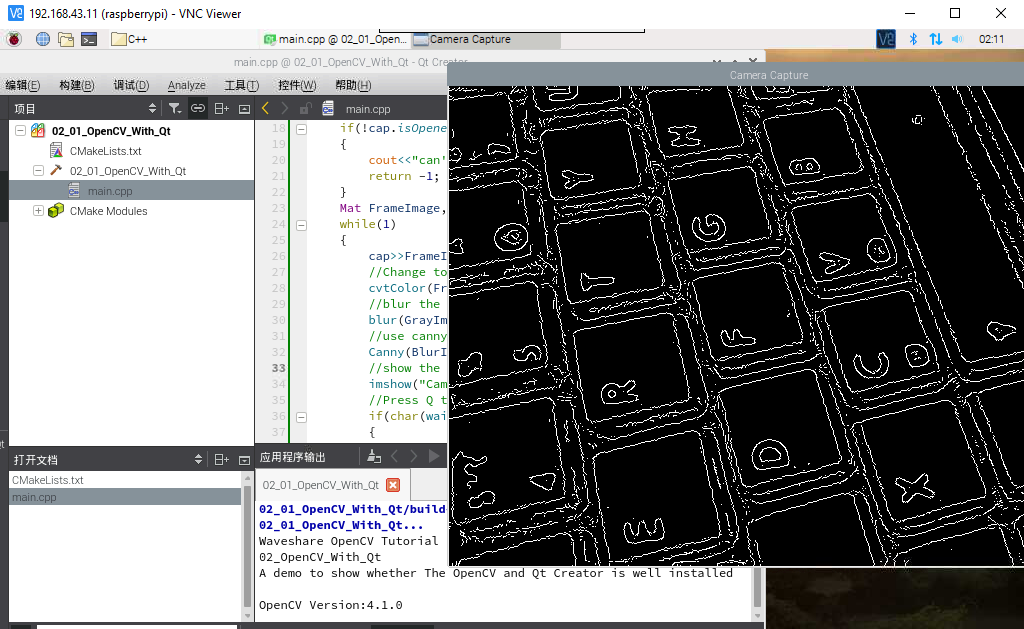Split the projects pane
The image size is (1024, 629).
click(x=221, y=108)
